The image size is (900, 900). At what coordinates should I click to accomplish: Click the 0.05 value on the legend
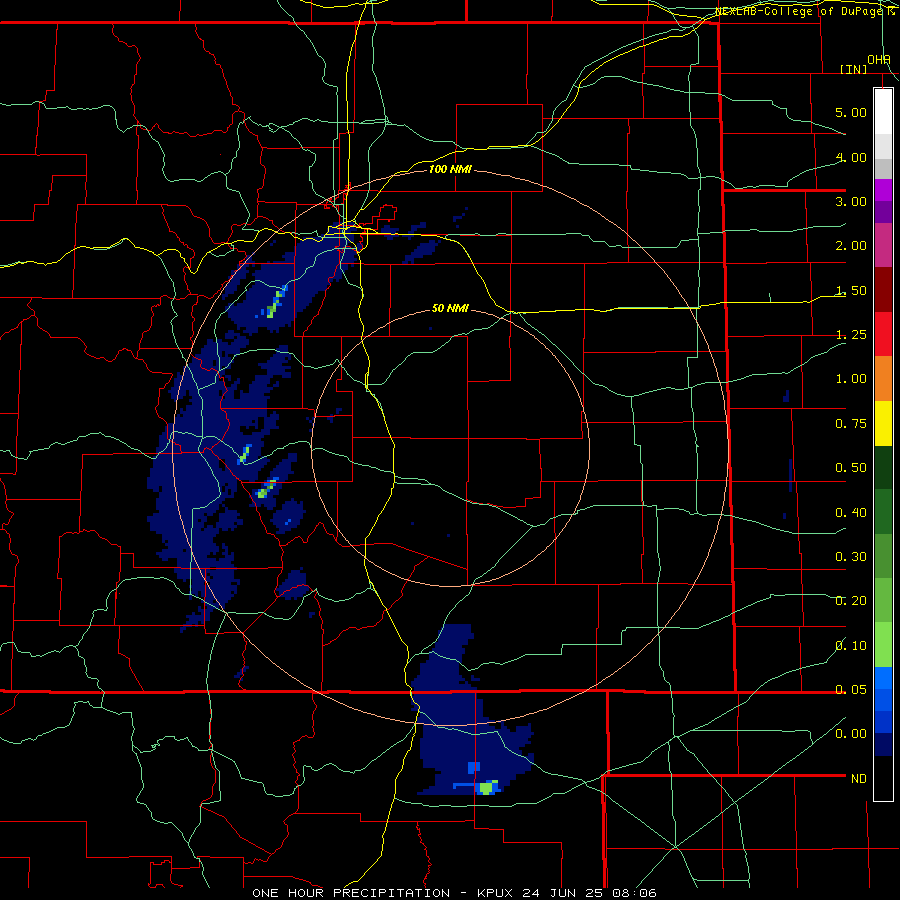click(x=851, y=689)
